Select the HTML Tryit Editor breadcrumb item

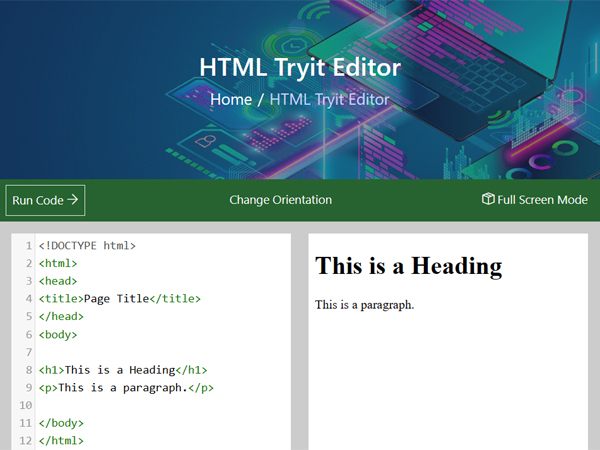[x=329, y=100]
